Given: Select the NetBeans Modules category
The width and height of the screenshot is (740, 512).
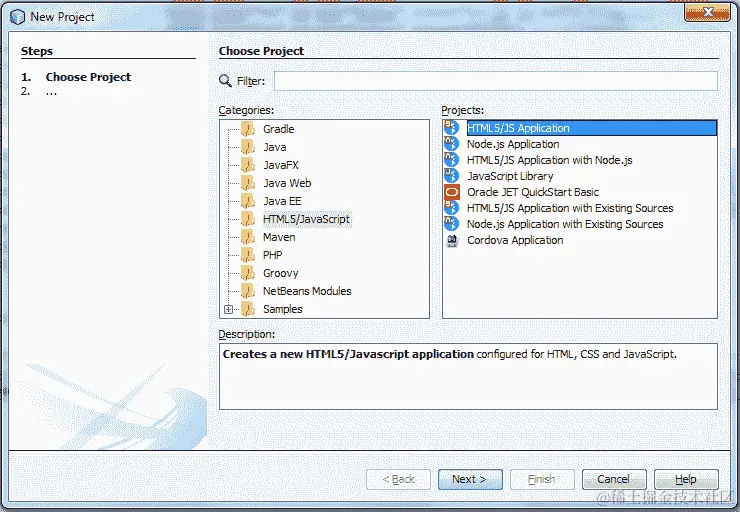Looking at the screenshot, I should coord(307,291).
